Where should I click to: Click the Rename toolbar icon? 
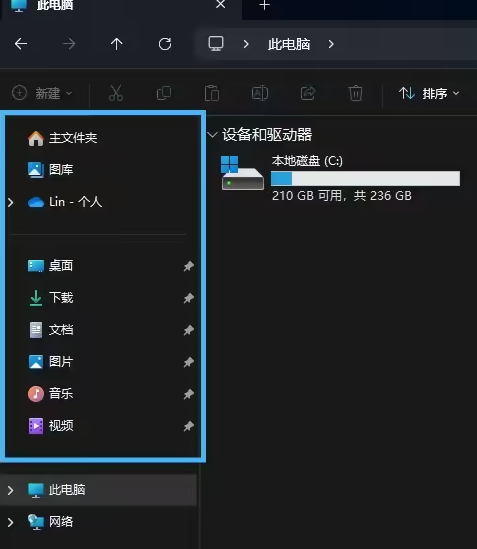pos(260,93)
